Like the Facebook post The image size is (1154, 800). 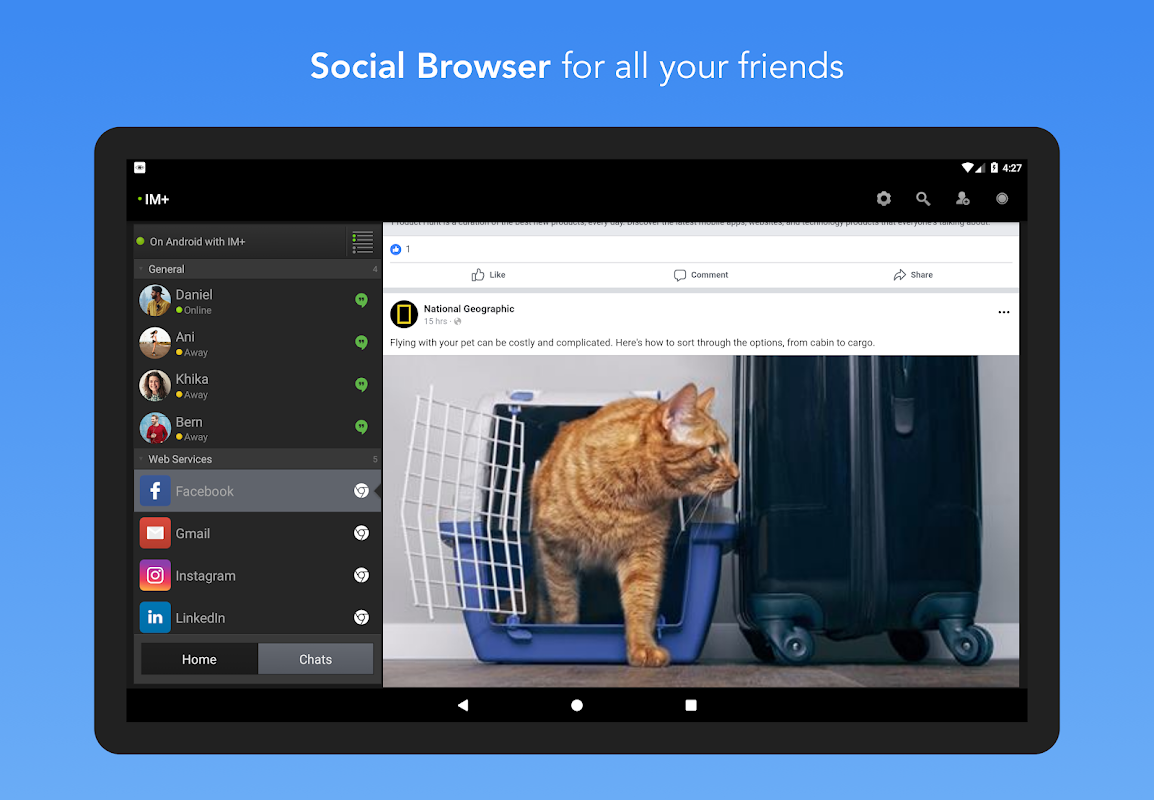click(x=488, y=275)
